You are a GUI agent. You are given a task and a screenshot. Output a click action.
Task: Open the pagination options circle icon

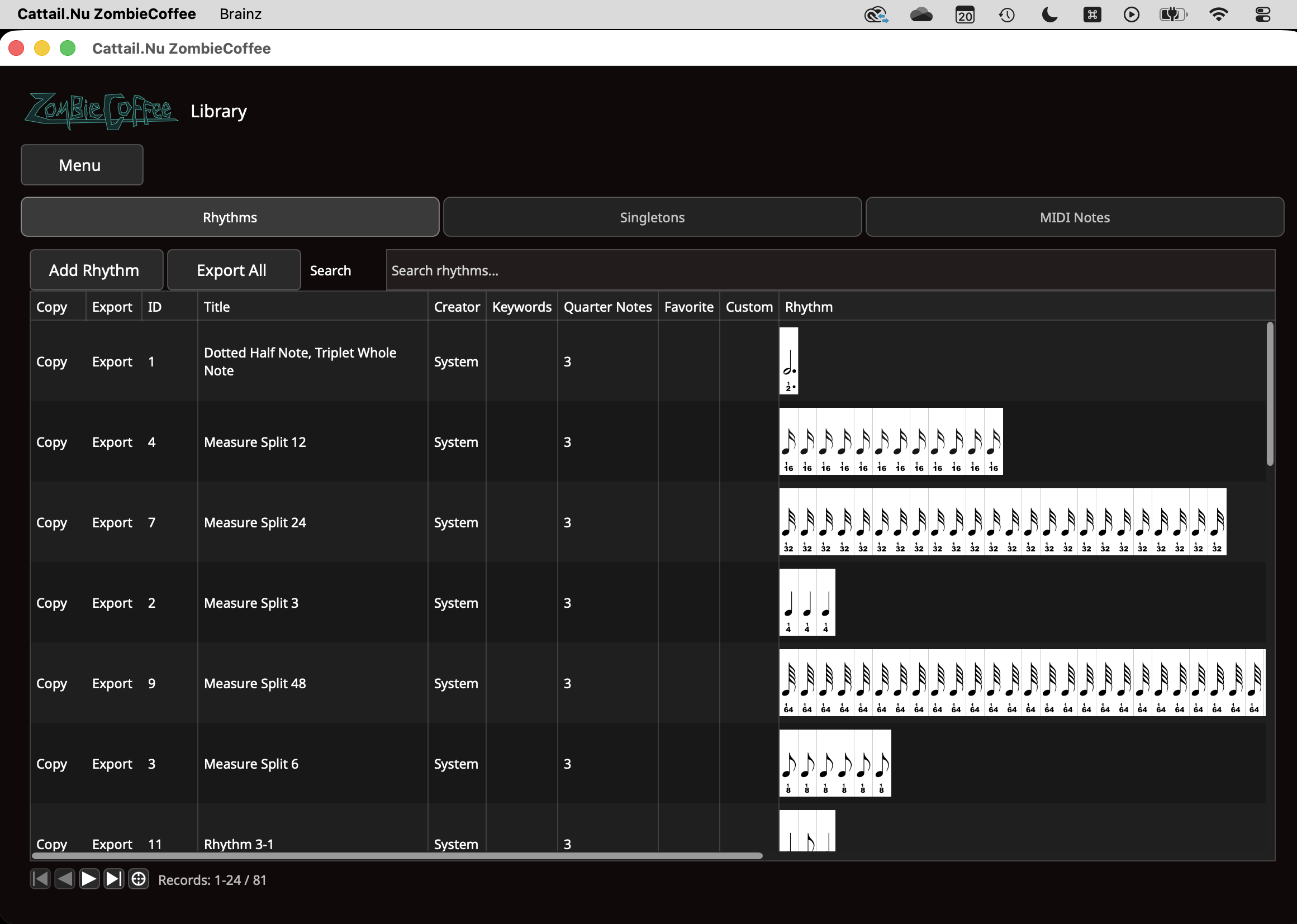[x=138, y=880]
